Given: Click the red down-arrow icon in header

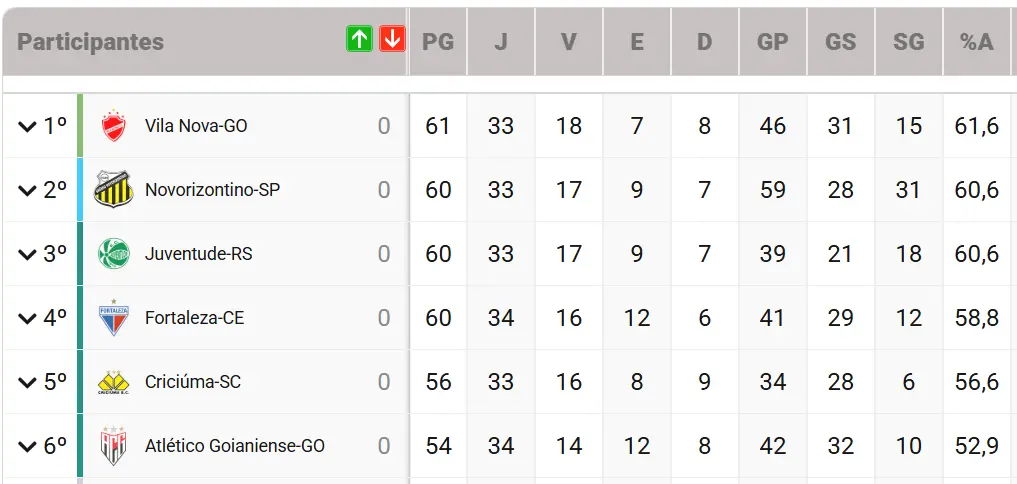Looking at the screenshot, I should click(392, 40).
